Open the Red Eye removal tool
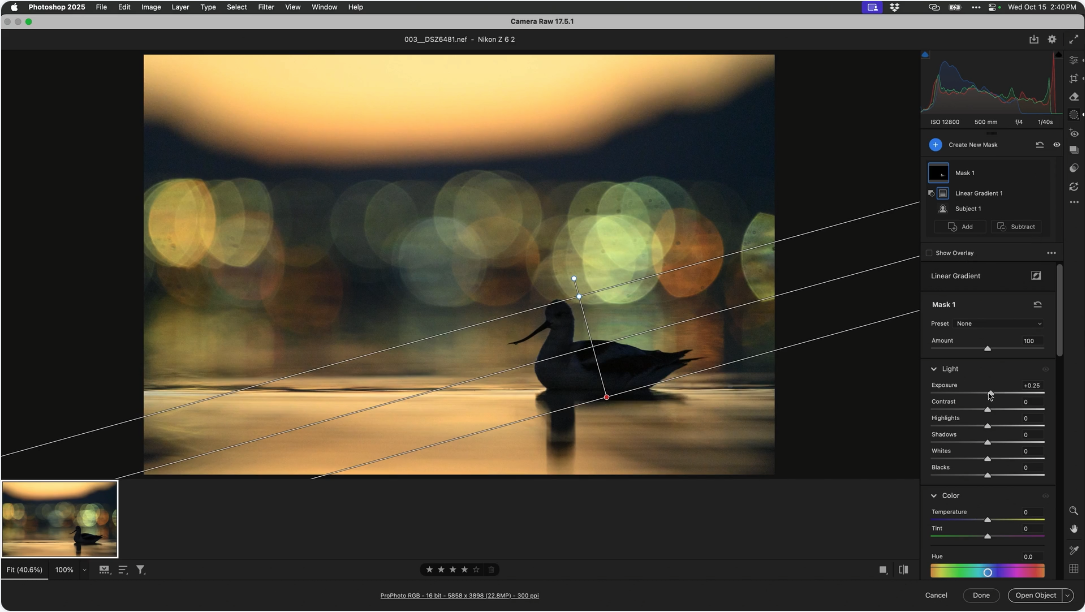 [x=1074, y=133]
